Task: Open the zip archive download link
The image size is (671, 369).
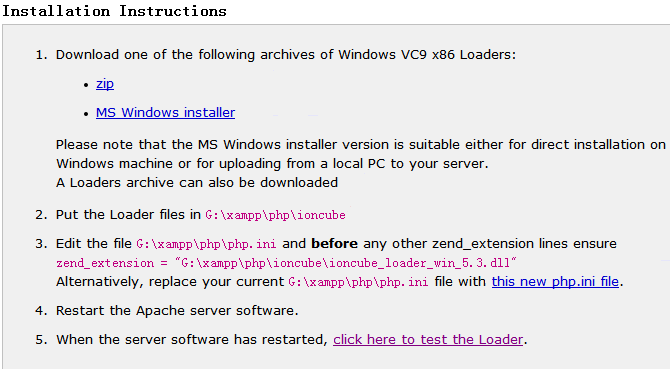Action: [x=105, y=84]
